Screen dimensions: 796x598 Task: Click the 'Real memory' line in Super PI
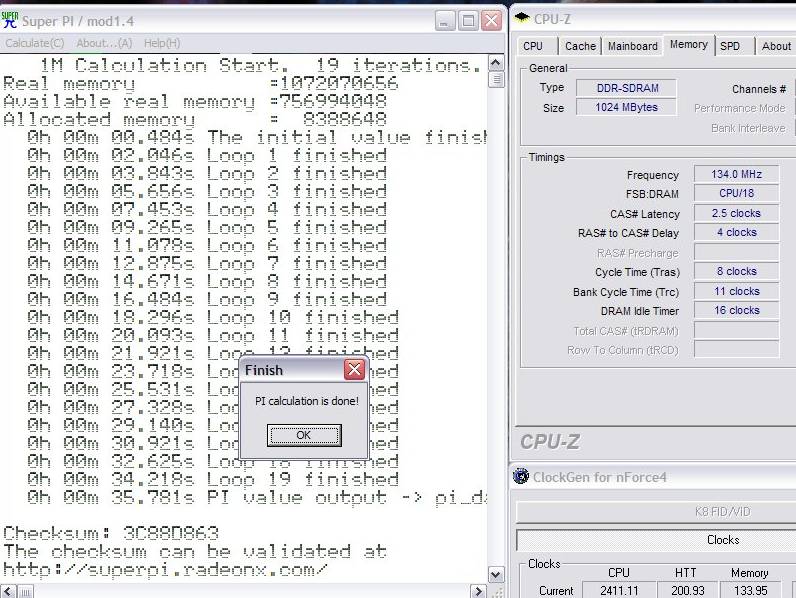pos(201,83)
